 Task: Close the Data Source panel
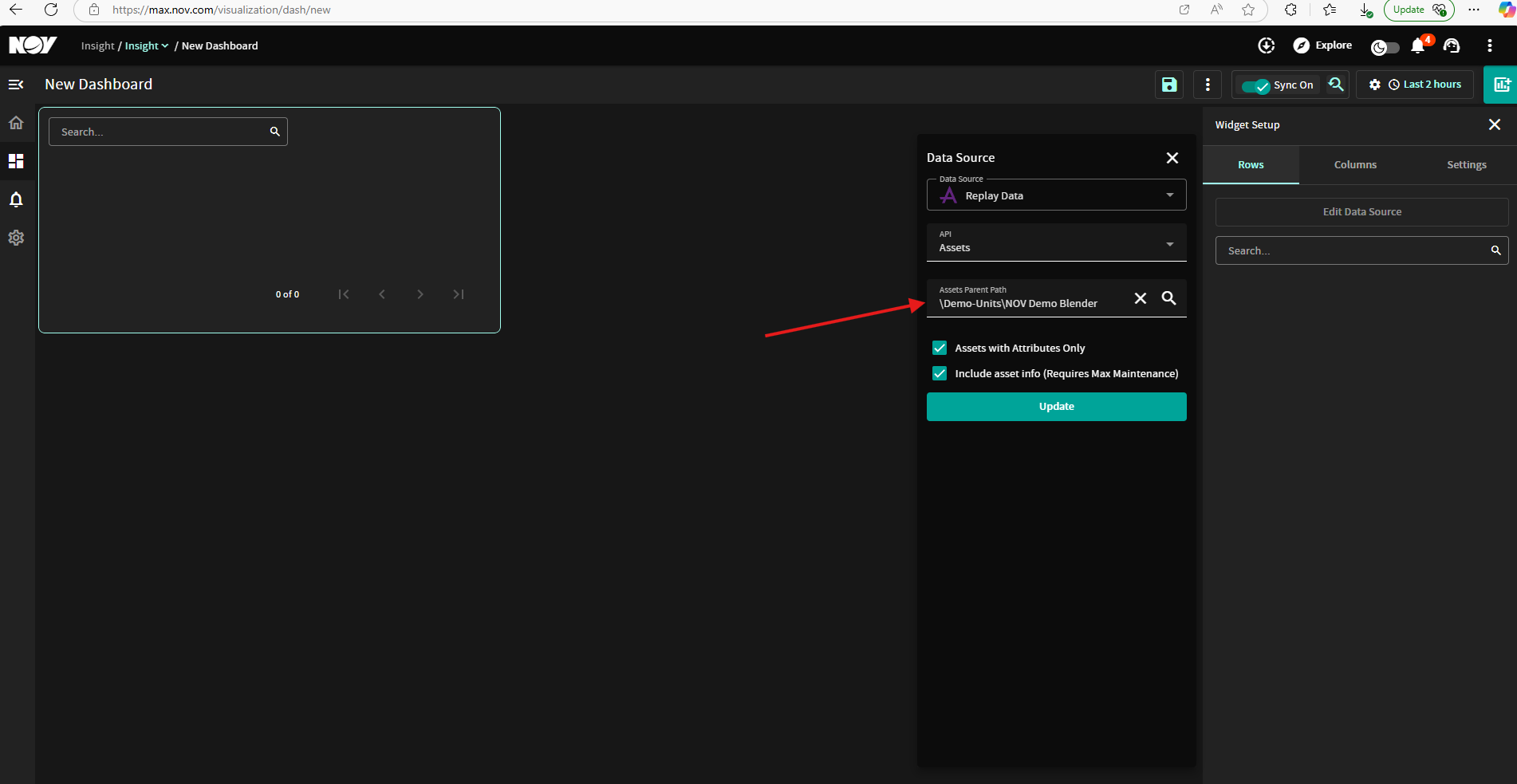tap(1172, 158)
